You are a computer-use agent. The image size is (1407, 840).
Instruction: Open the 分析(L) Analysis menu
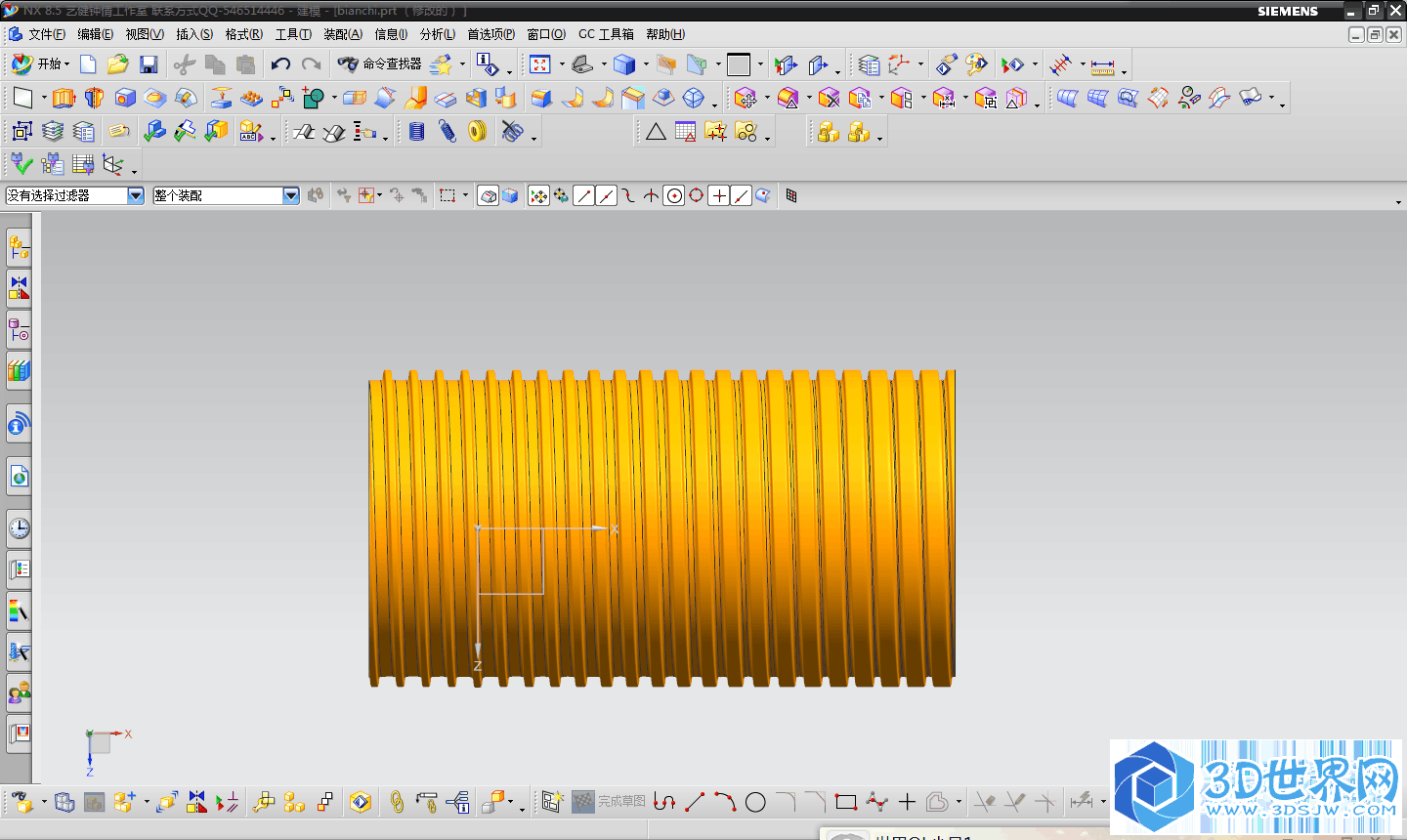438,34
